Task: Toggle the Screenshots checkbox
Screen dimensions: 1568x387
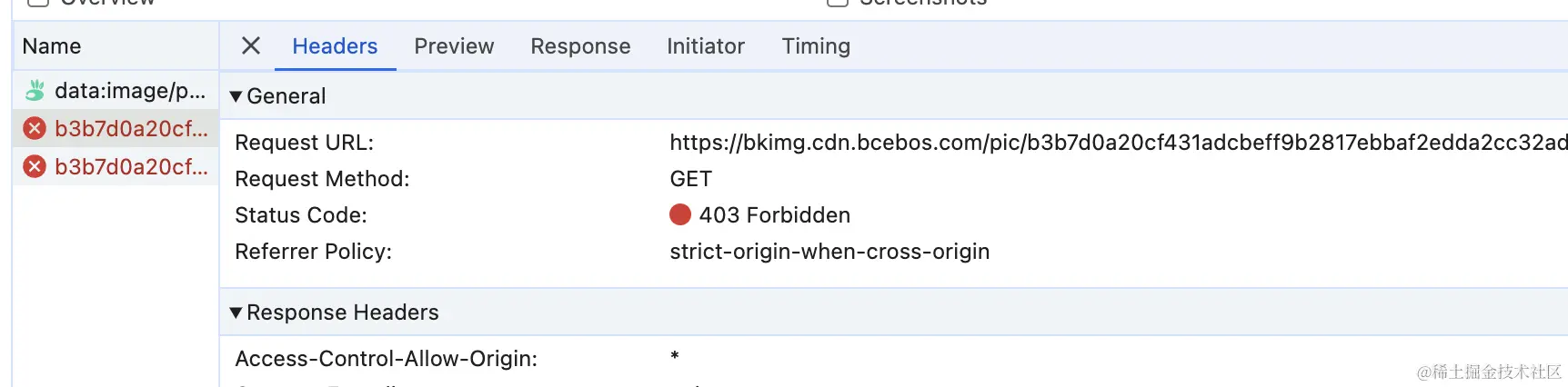Action: [x=837, y=3]
